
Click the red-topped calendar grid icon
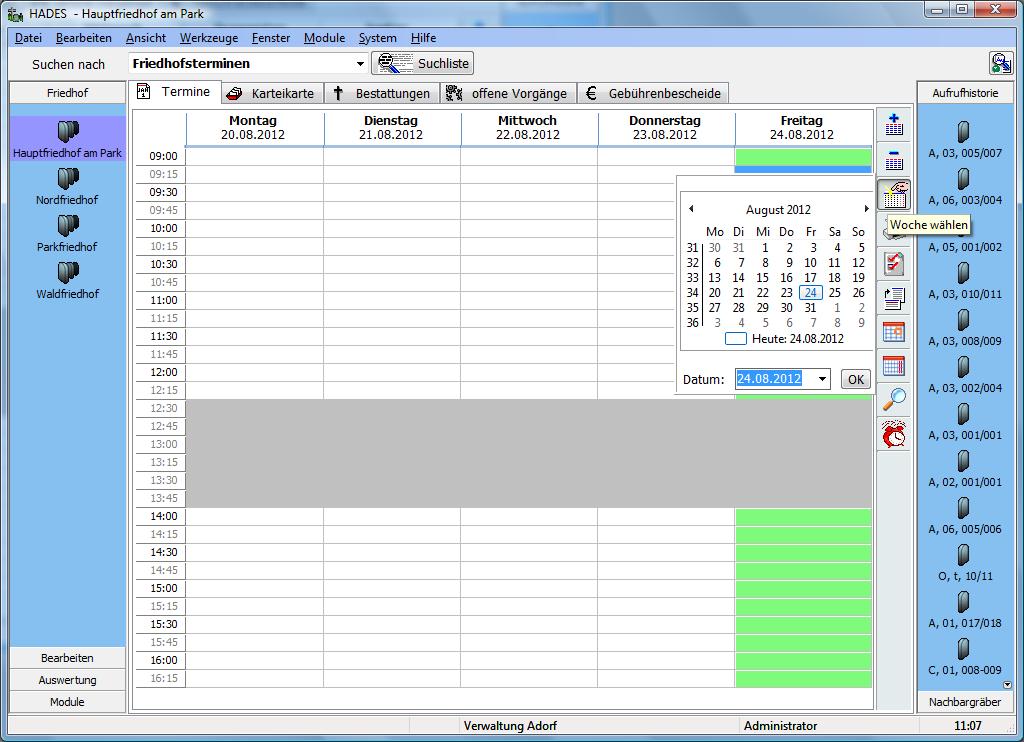pos(894,366)
